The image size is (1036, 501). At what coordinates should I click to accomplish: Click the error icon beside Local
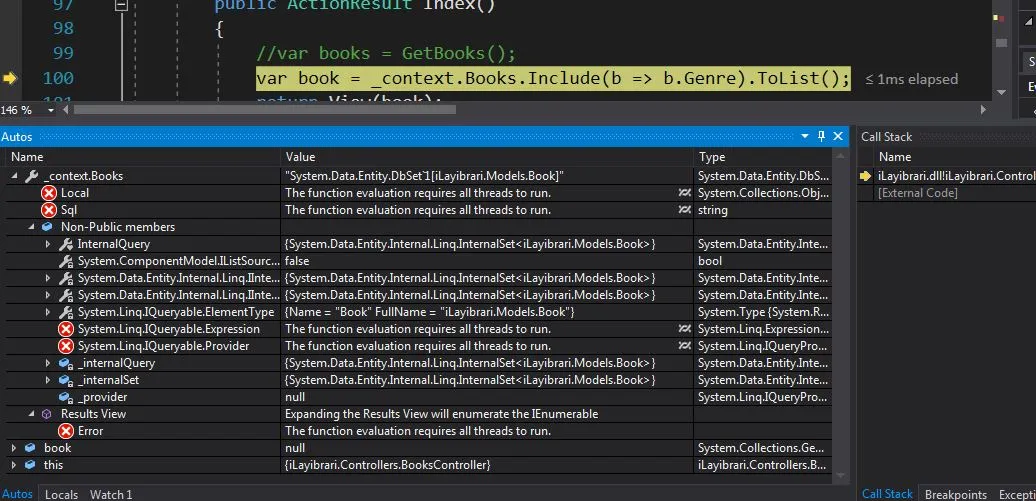point(48,193)
